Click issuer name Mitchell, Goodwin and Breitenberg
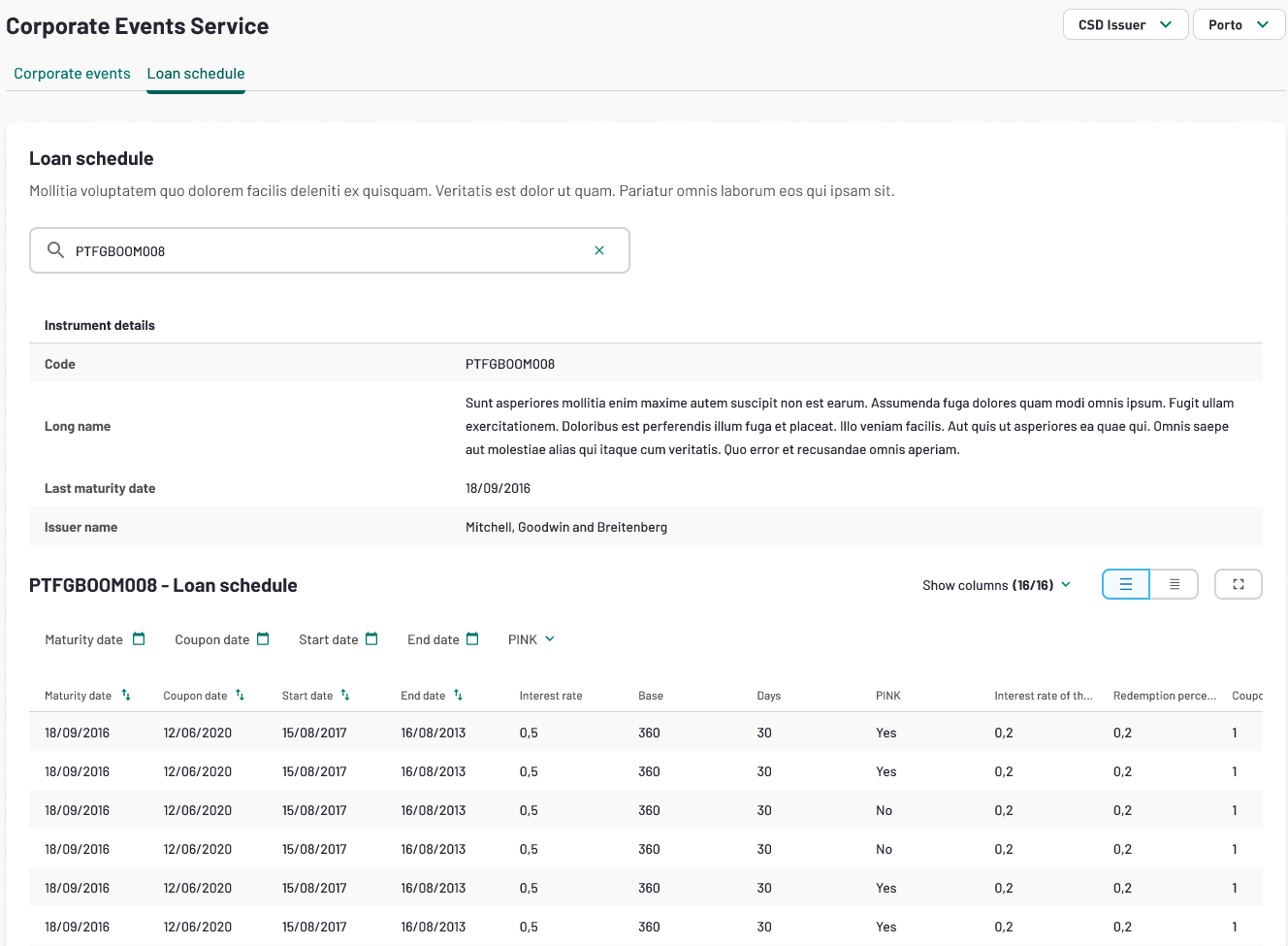This screenshot has height=946, width=1288. click(566, 527)
